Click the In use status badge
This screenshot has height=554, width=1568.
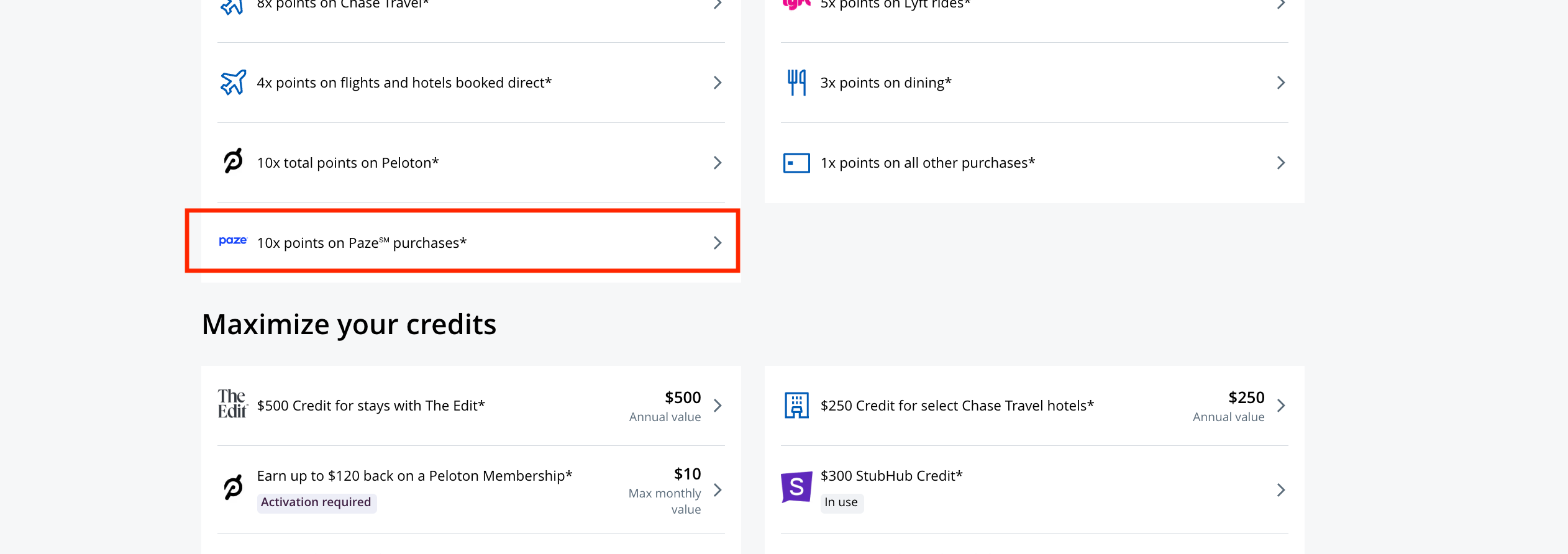tap(841, 502)
